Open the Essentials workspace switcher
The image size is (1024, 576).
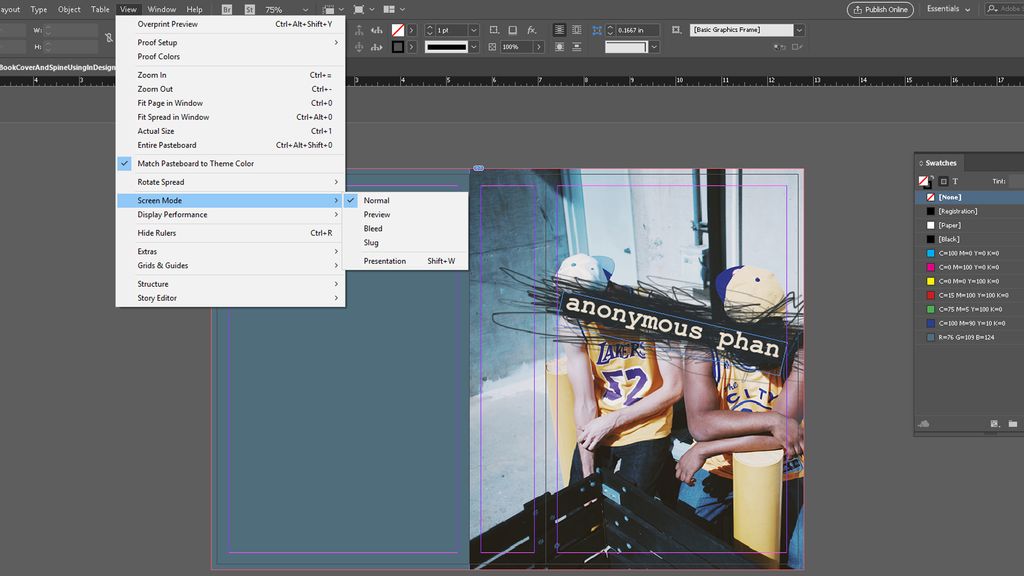coord(944,9)
